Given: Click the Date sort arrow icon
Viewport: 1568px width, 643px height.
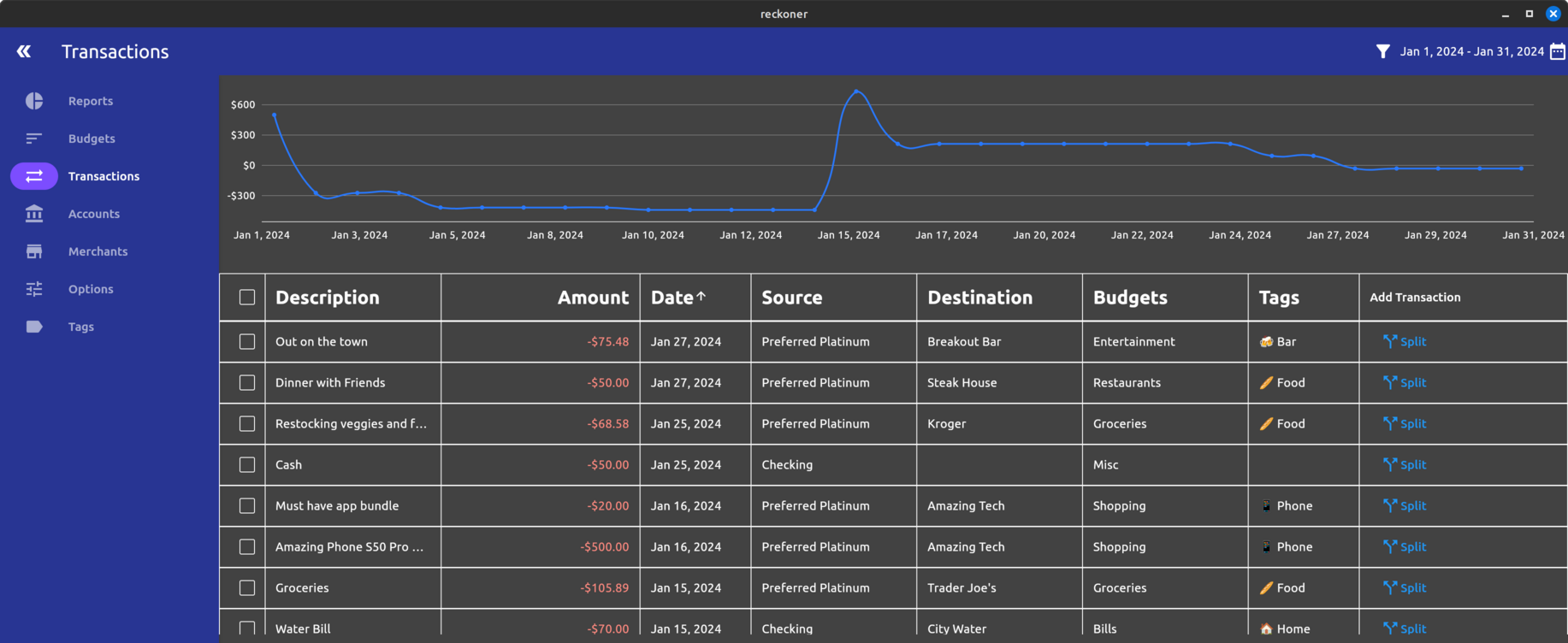Looking at the screenshot, I should click(x=701, y=296).
